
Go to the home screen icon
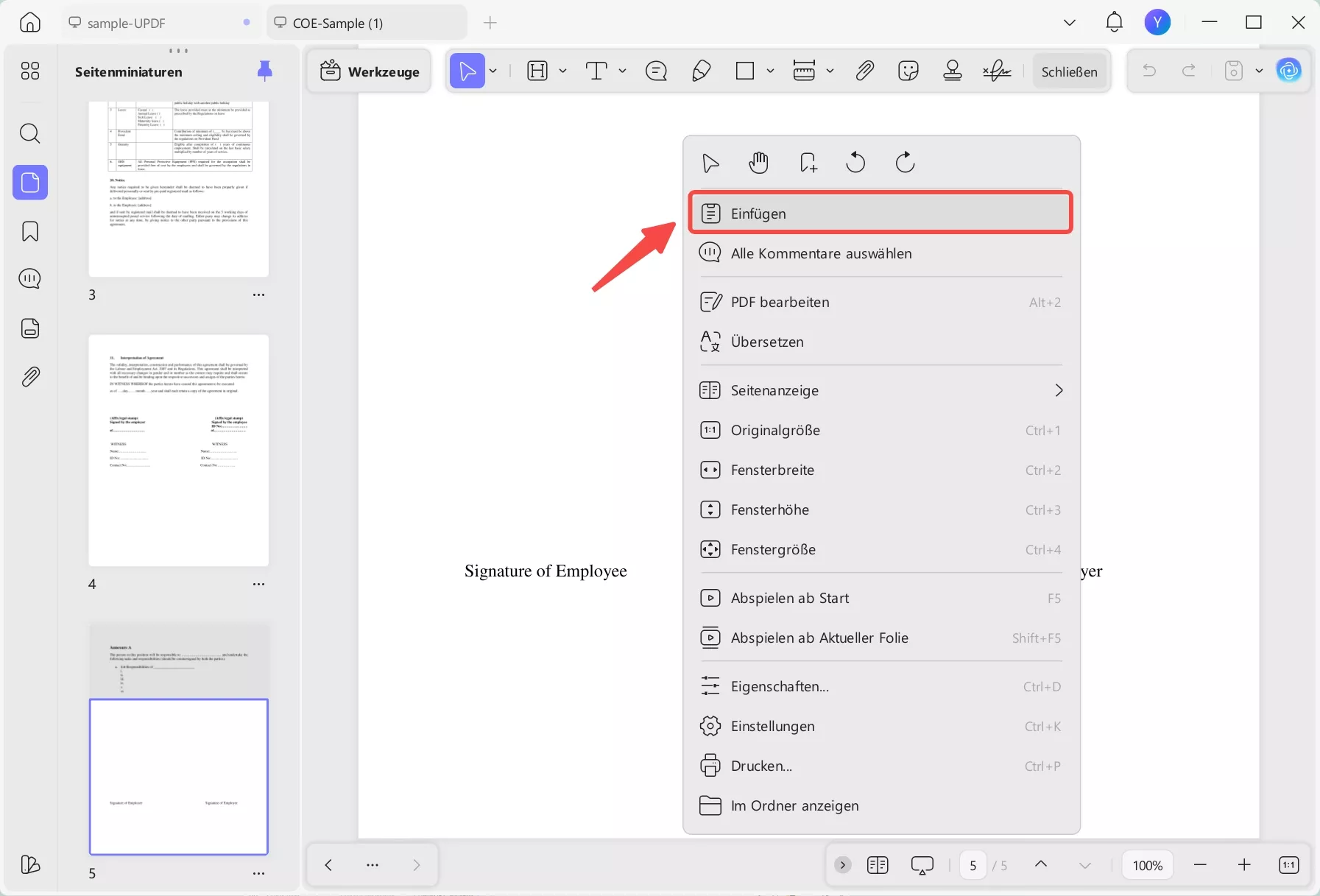coord(30,23)
